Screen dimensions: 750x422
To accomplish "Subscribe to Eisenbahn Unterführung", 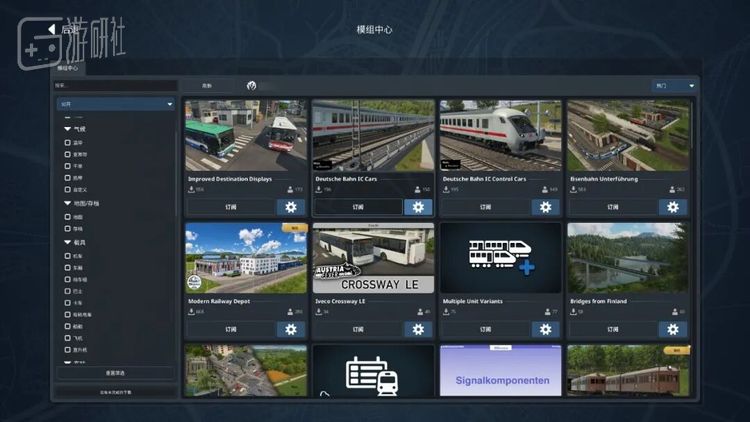I will [x=613, y=207].
